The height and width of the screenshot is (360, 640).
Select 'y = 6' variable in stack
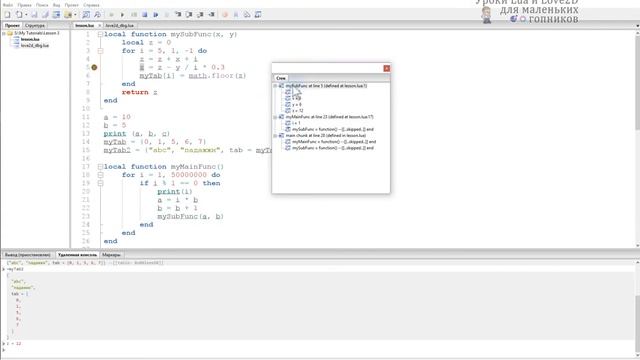pyautogui.click(x=297, y=105)
